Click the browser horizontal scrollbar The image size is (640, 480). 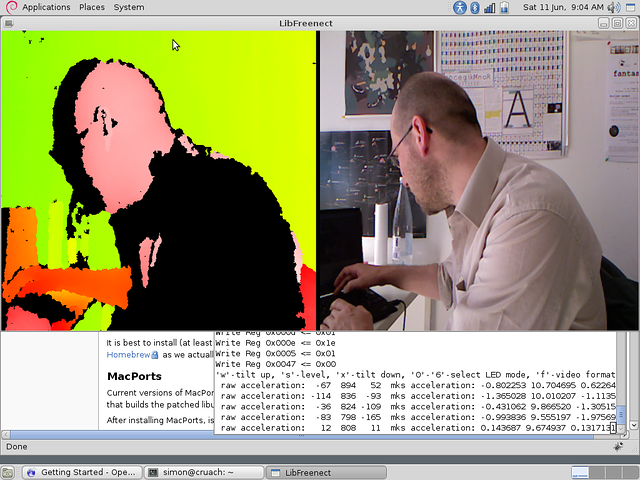point(302,435)
